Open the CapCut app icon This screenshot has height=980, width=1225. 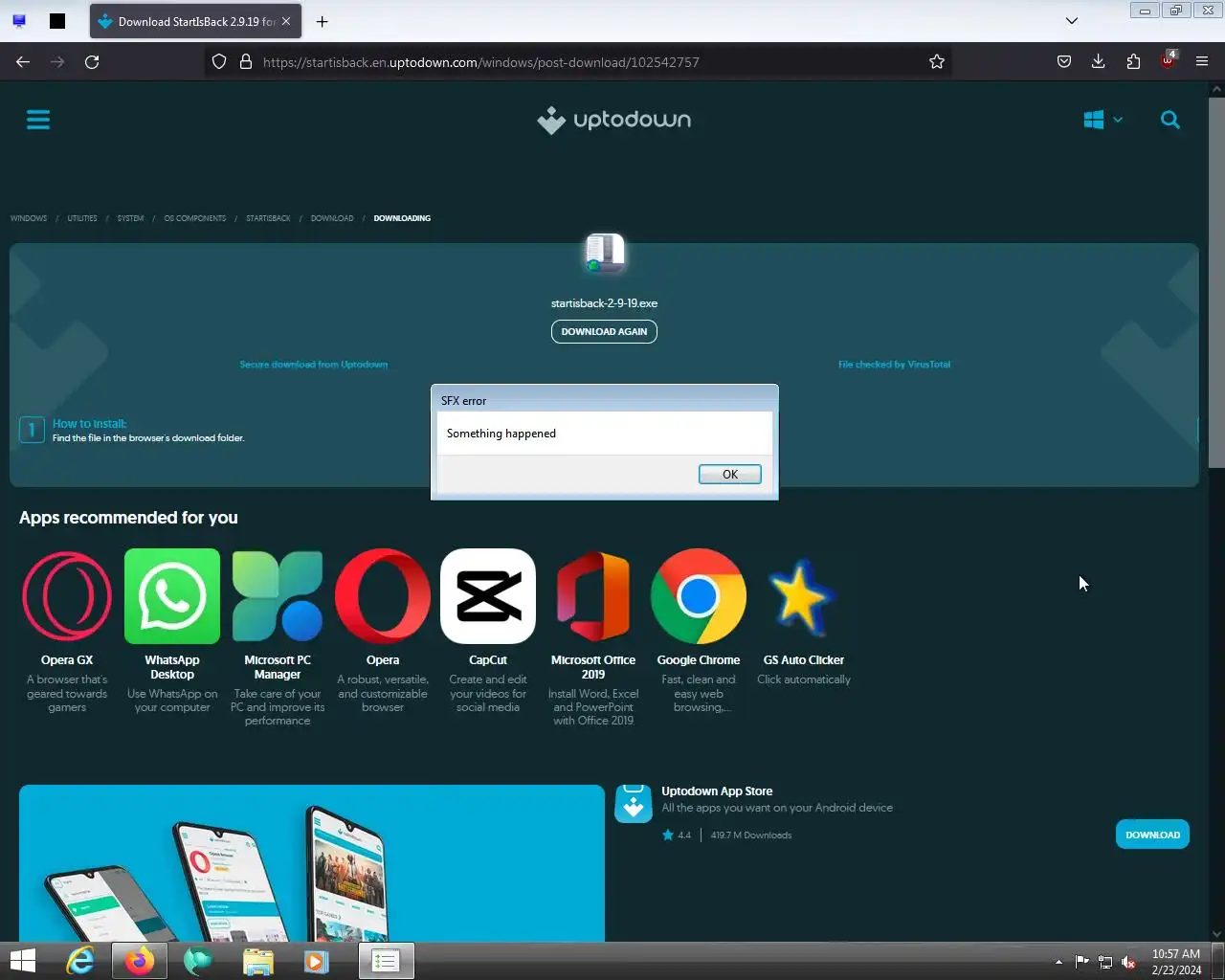tap(488, 595)
